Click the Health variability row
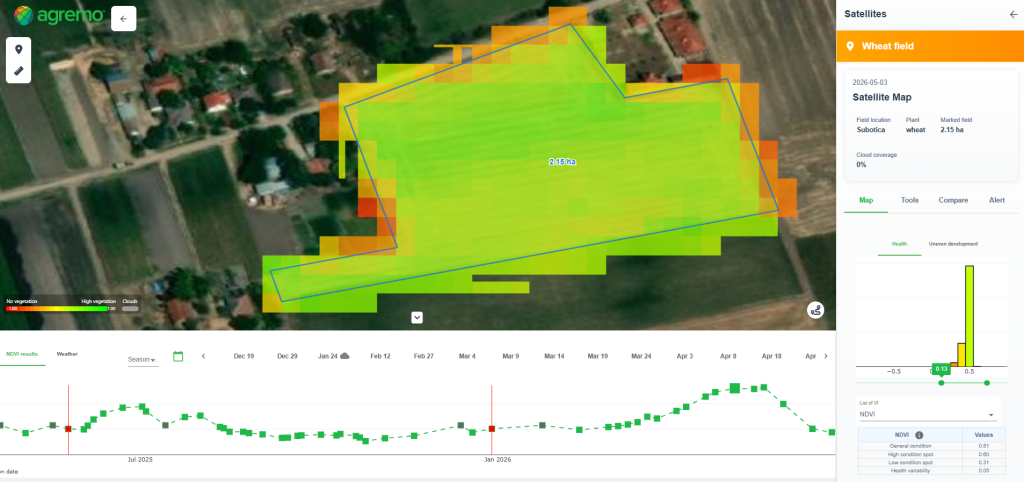 932,470
